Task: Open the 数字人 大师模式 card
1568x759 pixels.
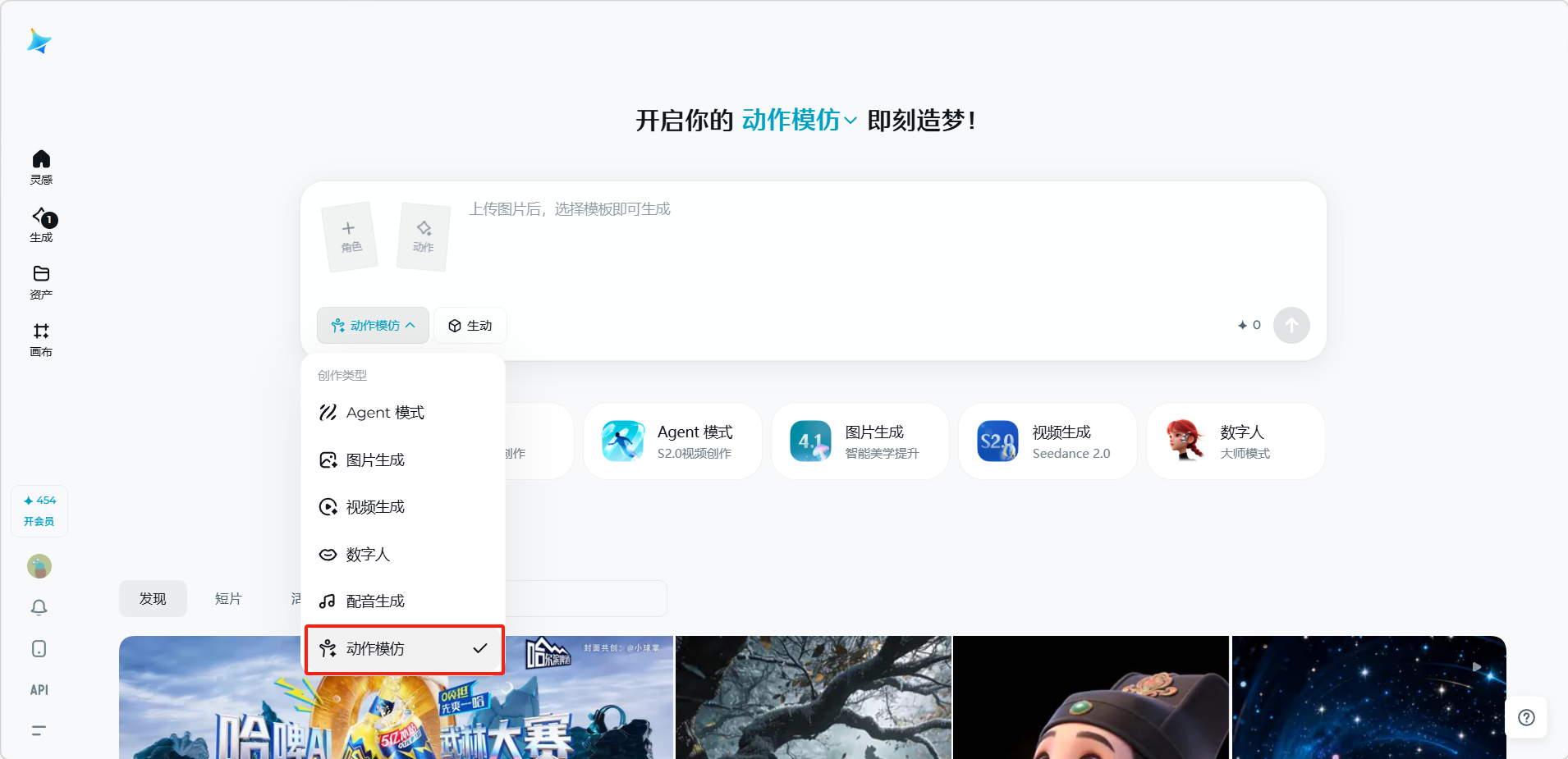Action: click(x=1236, y=441)
